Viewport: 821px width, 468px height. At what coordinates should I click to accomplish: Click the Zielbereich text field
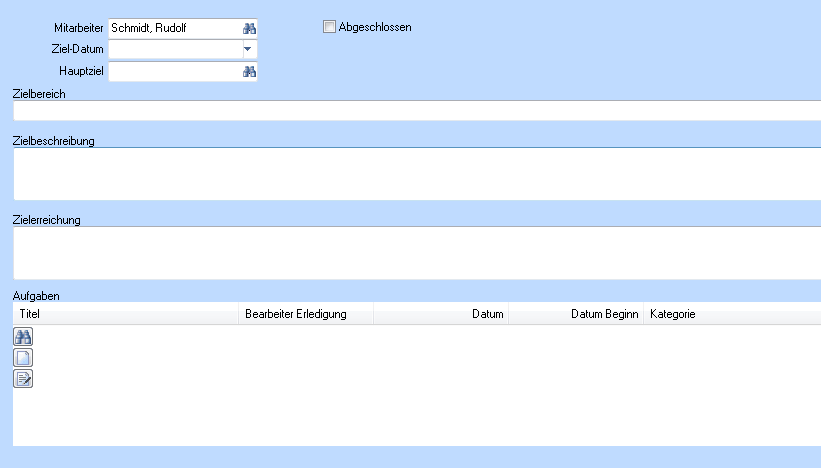tap(417, 110)
